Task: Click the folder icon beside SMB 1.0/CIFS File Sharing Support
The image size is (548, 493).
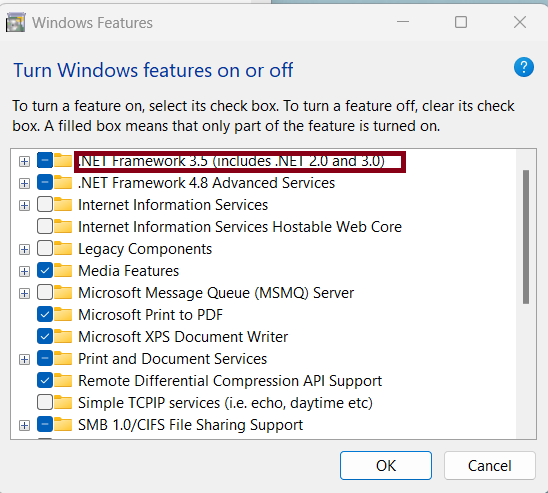Action: pos(63,425)
